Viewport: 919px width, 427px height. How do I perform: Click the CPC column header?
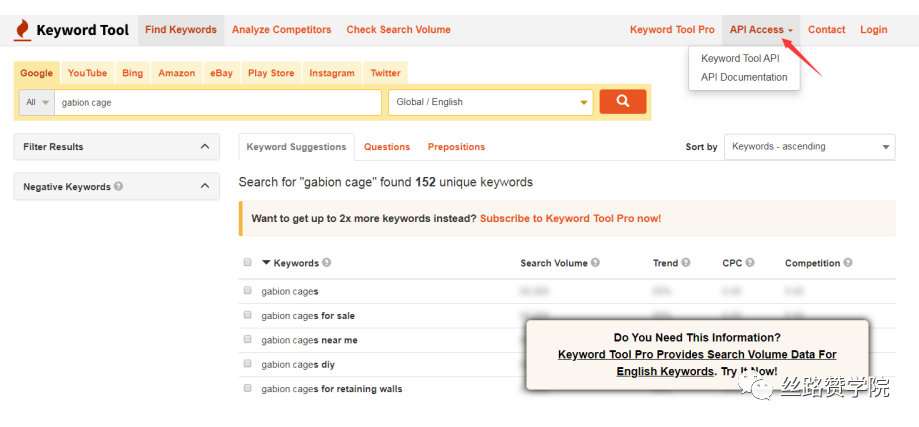(x=732, y=263)
